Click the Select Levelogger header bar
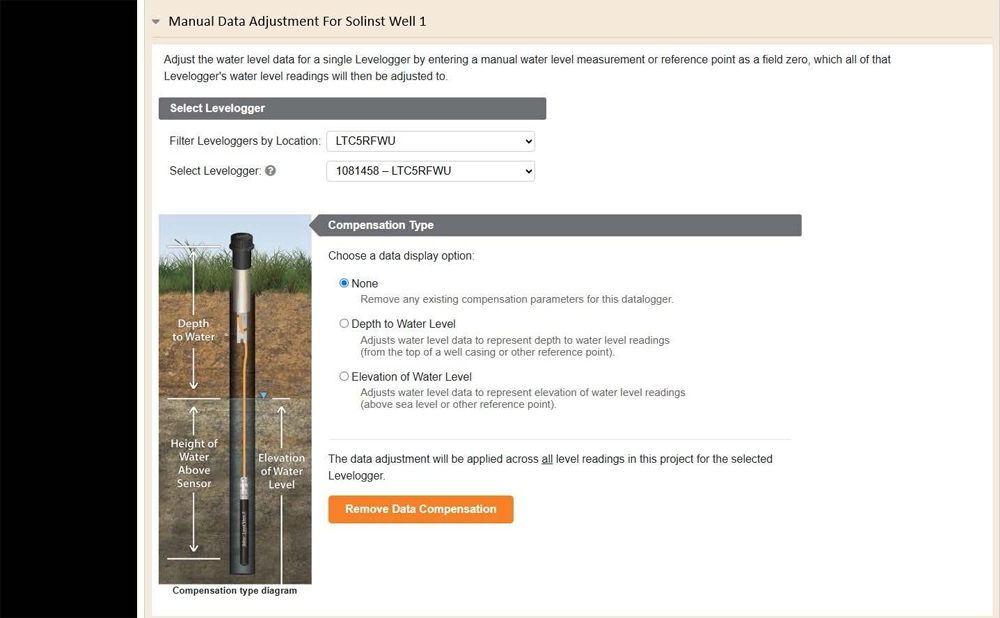This screenshot has height=618, width=1000. click(352, 108)
